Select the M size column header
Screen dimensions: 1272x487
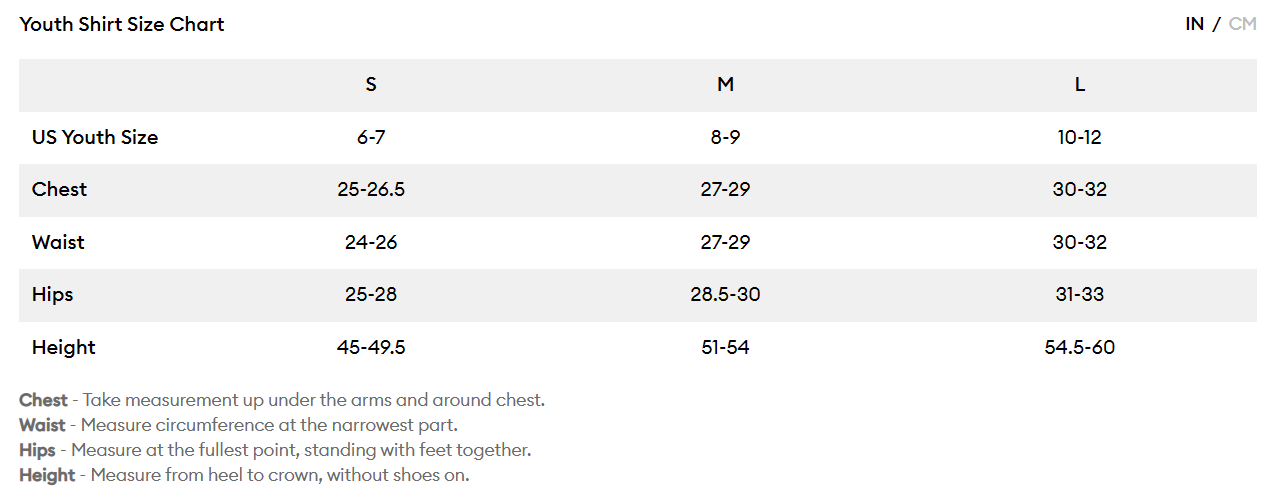coord(725,85)
